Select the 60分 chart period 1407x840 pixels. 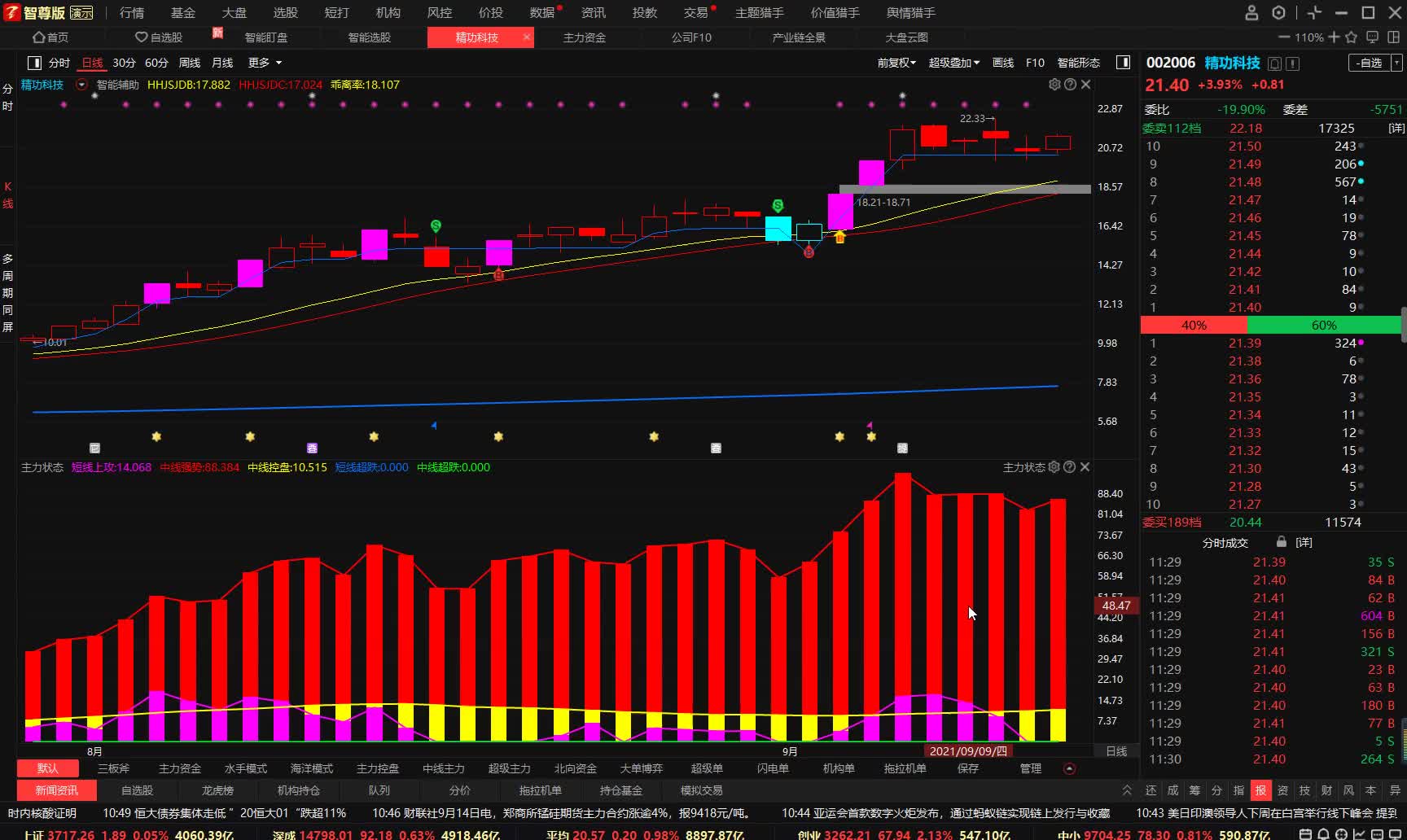coord(156,63)
